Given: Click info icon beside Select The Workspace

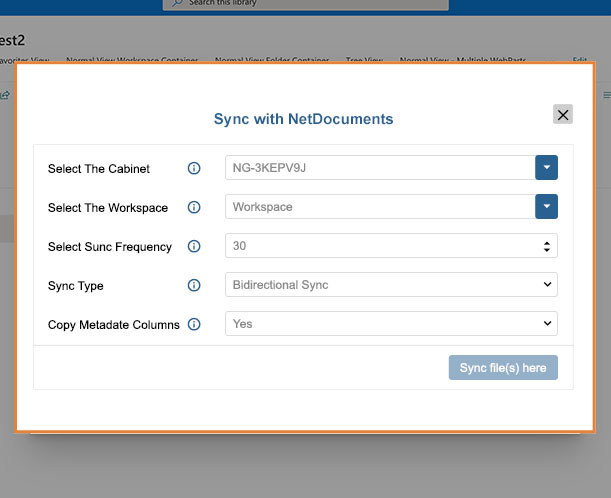Looking at the screenshot, I should 194,207.
